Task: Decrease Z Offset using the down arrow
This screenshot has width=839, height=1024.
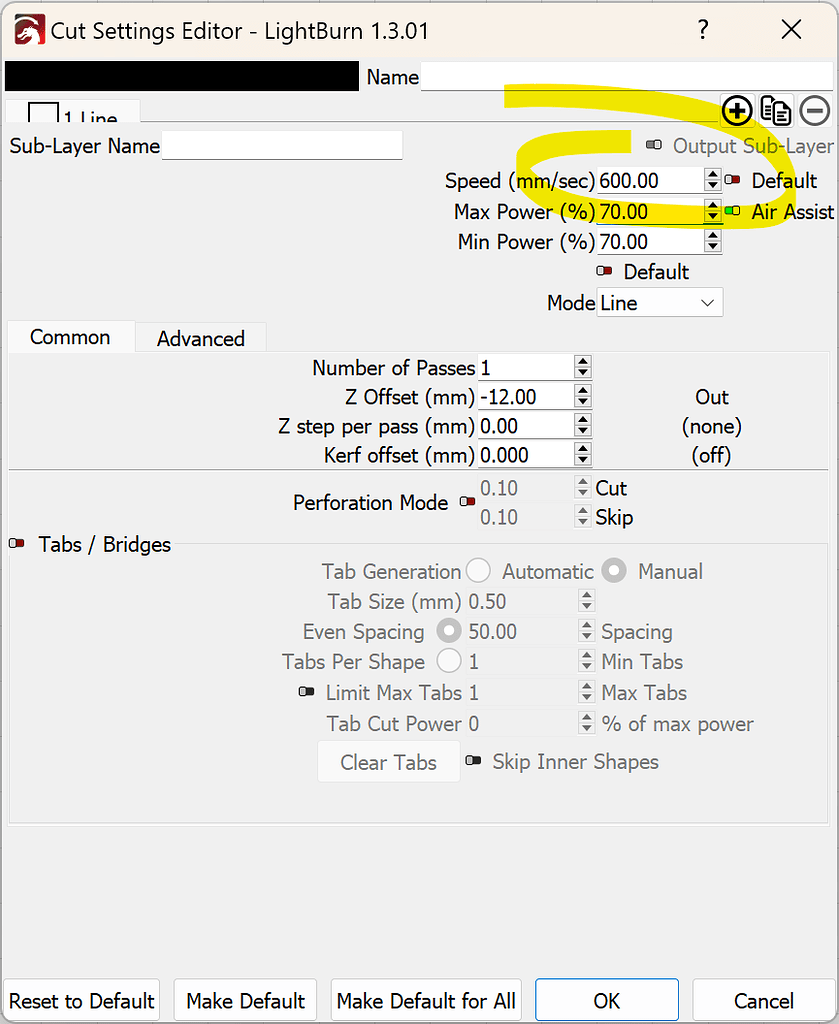Action: point(582,401)
